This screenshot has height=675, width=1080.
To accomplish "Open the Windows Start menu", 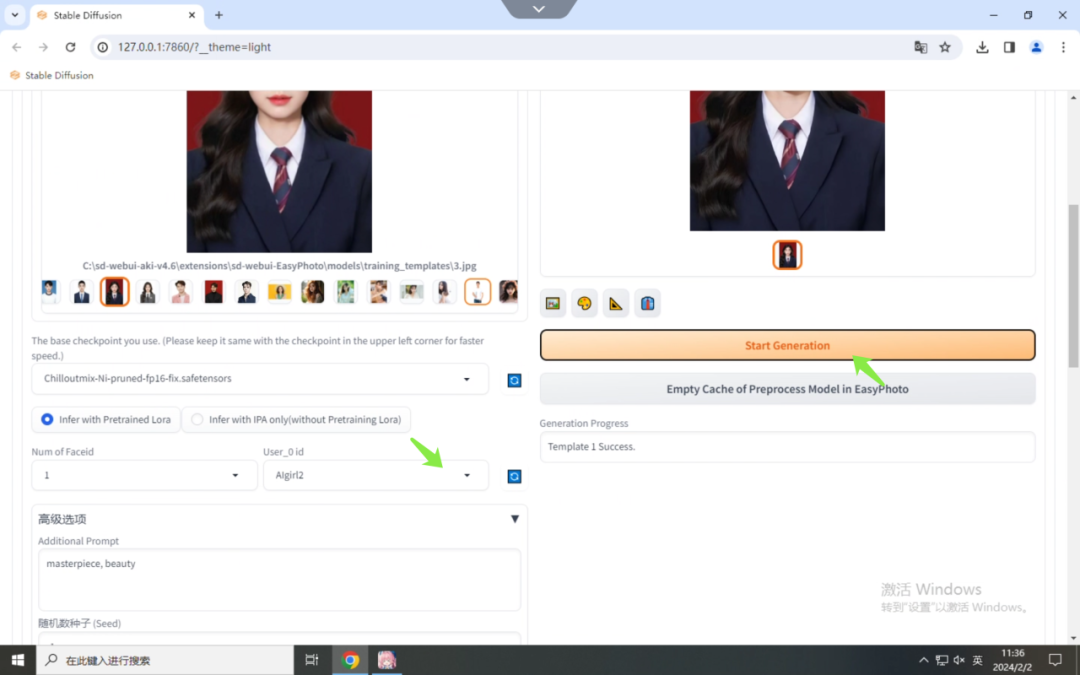I will (18, 660).
